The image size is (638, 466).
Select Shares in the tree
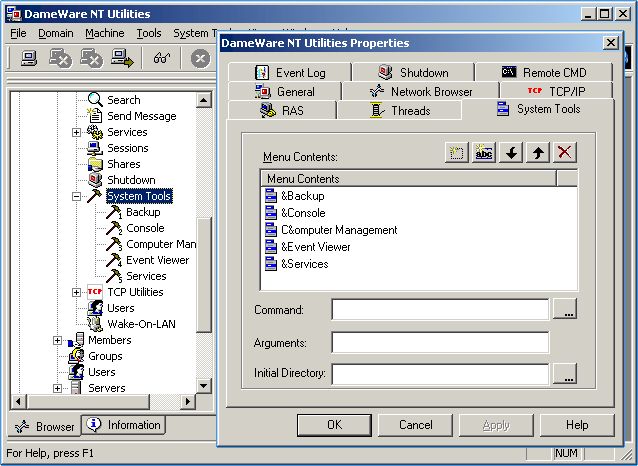point(124,164)
